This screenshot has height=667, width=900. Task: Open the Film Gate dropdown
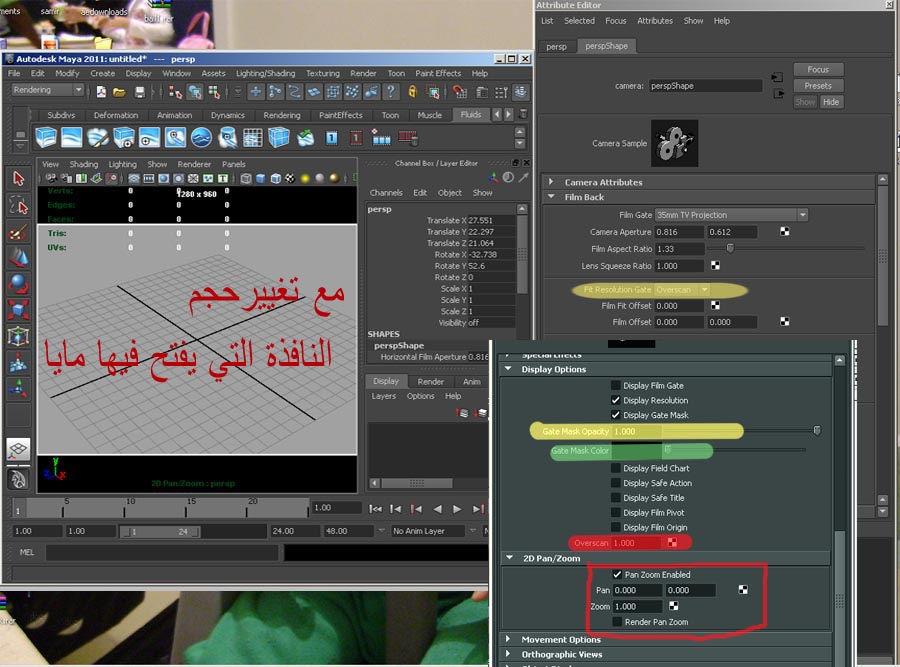click(731, 215)
